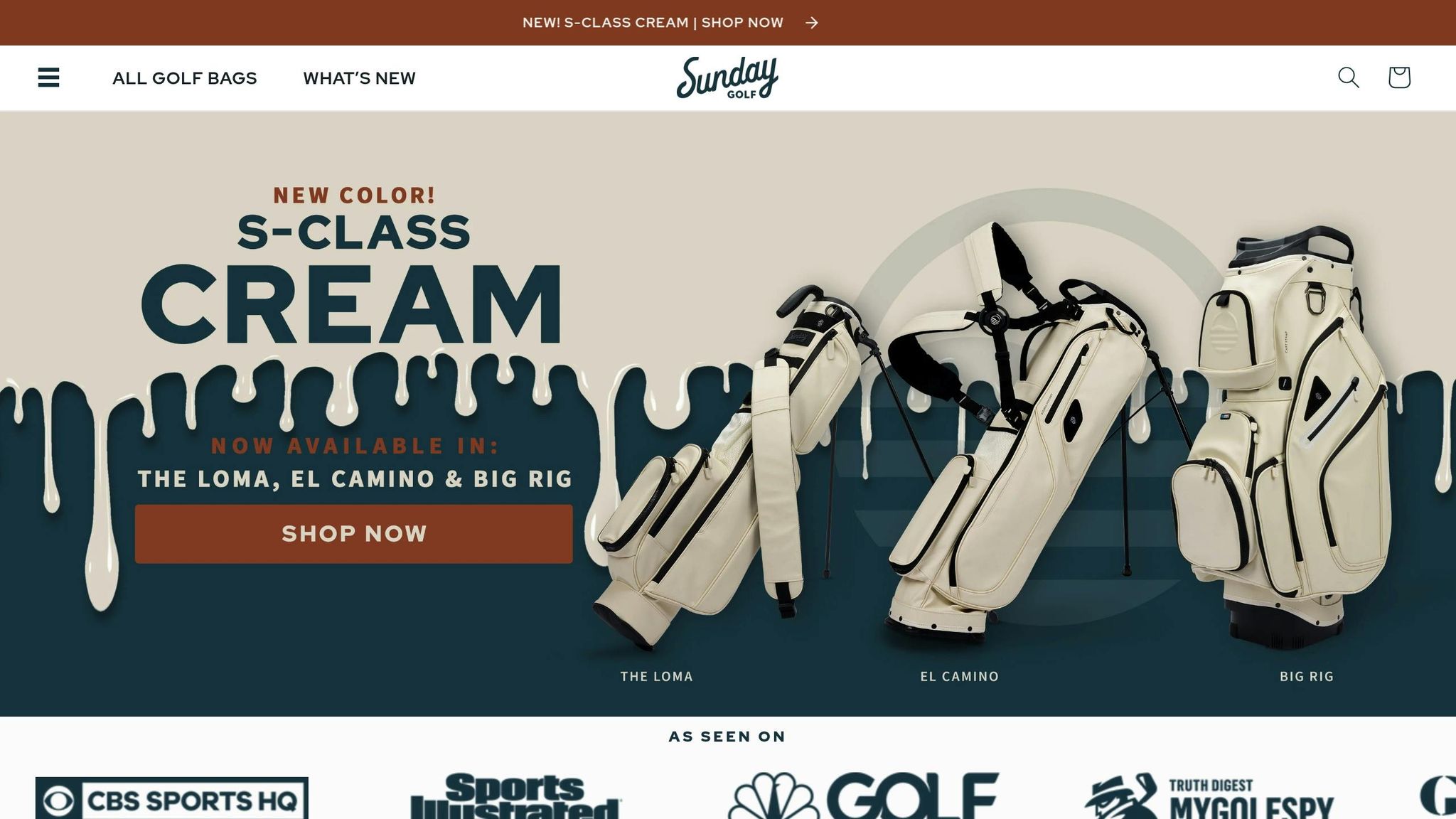Open the All Golf Bags menu
This screenshot has width=1456, height=819.
[x=185, y=78]
